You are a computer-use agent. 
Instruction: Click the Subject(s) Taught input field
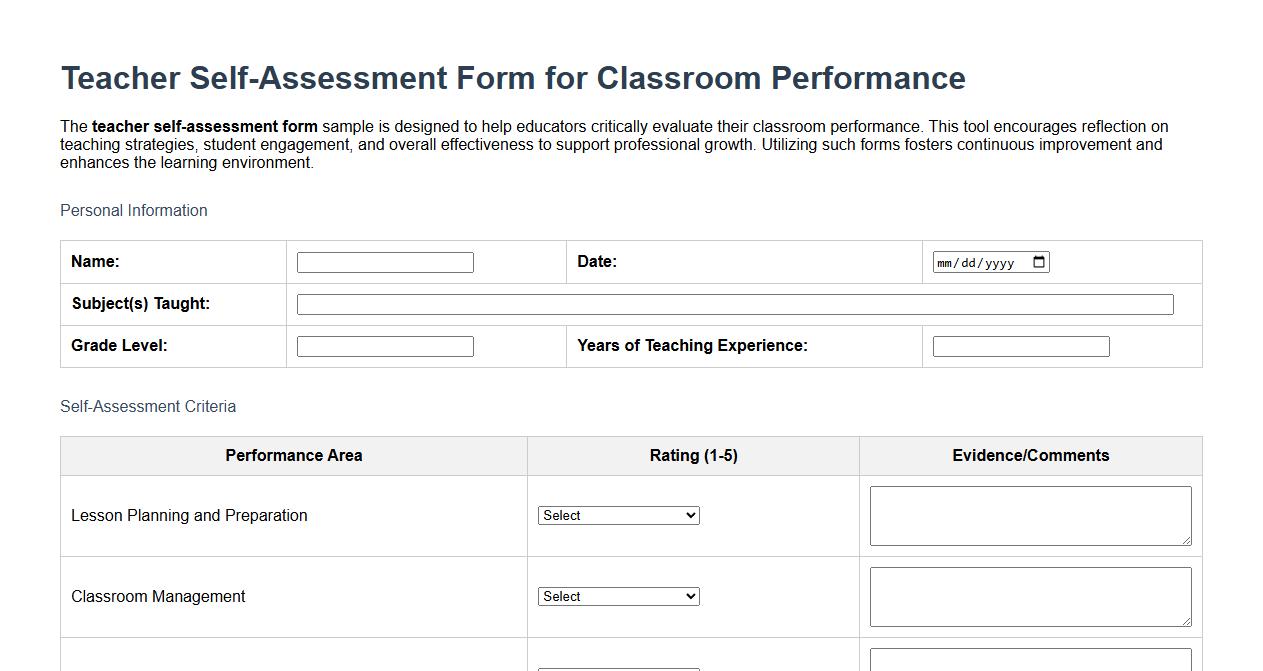click(735, 303)
